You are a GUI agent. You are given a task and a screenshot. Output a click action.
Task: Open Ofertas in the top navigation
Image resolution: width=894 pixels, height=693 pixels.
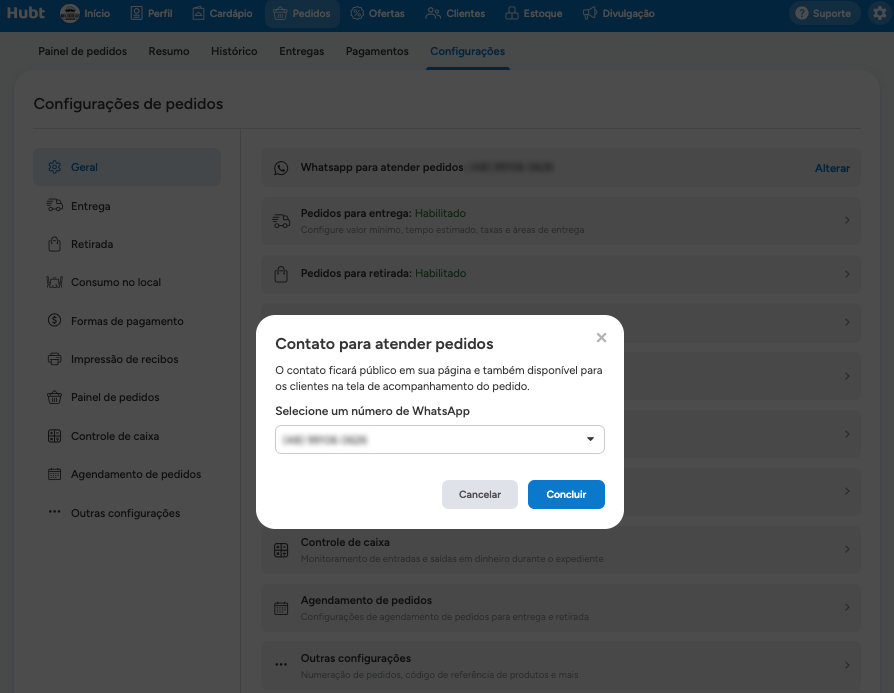(377, 13)
